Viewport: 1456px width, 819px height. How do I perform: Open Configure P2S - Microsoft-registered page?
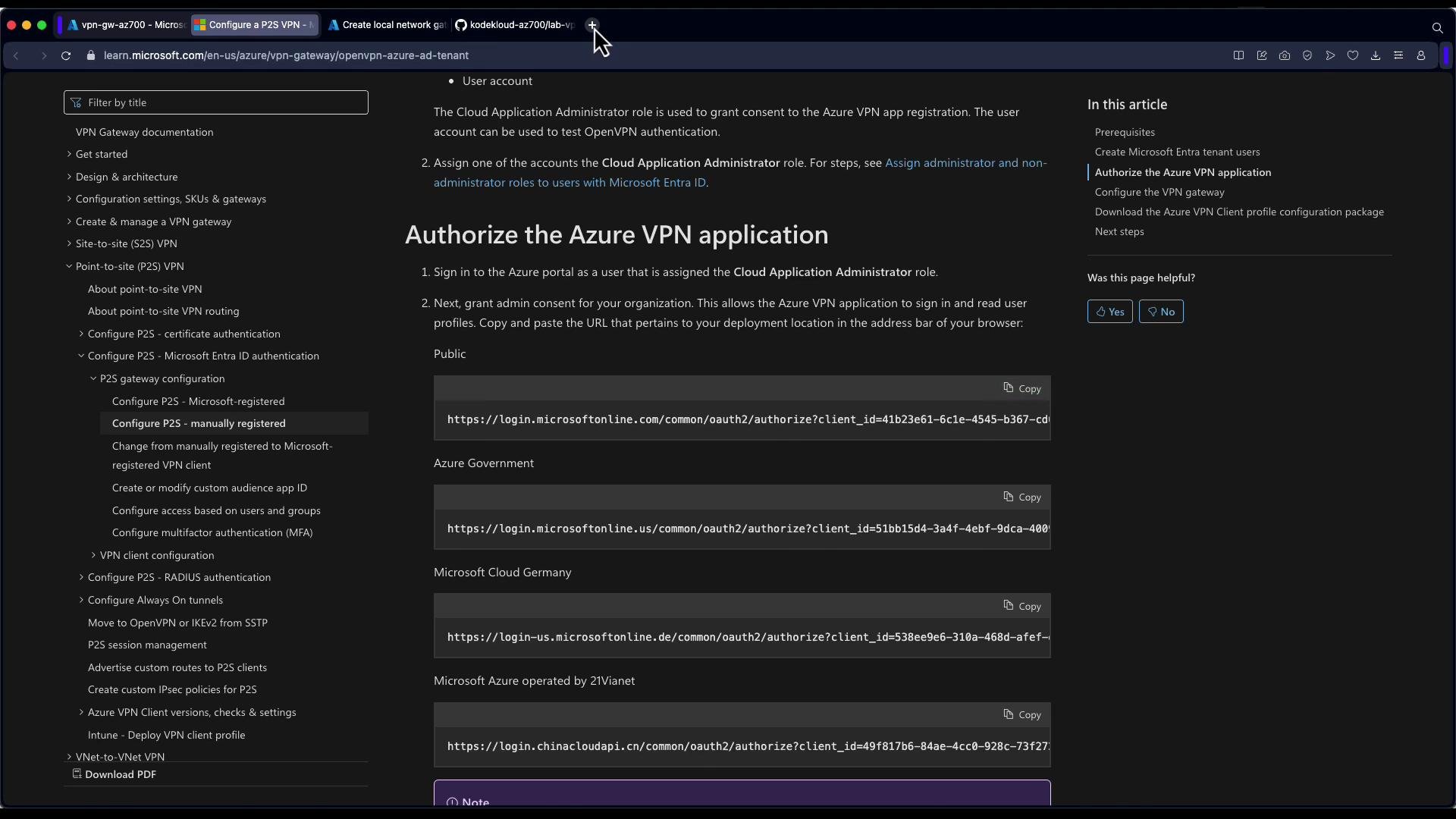[x=198, y=401]
